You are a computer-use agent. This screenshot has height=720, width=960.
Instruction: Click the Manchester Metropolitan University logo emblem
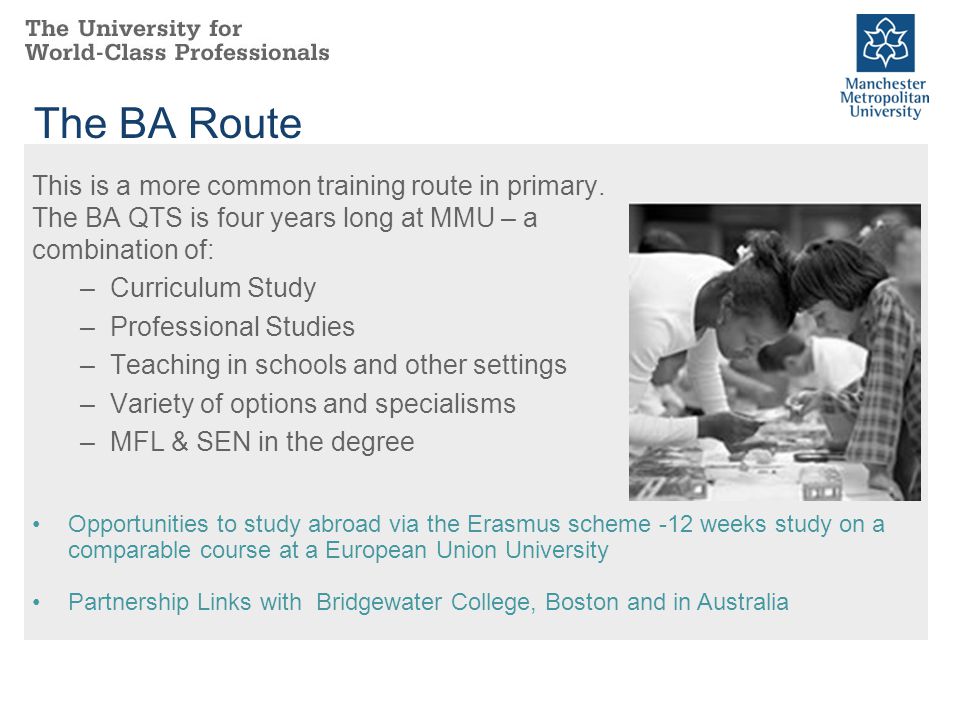(885, 43)
